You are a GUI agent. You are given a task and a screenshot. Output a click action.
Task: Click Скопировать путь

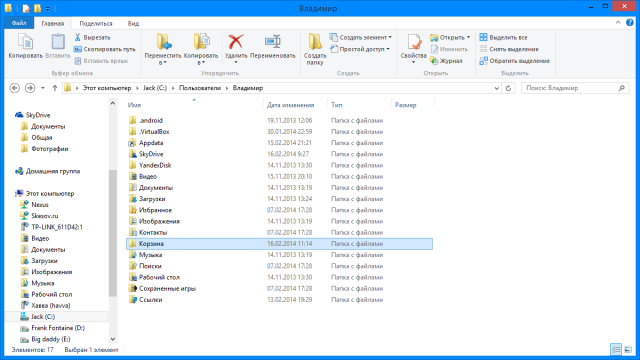coord(104,49)
